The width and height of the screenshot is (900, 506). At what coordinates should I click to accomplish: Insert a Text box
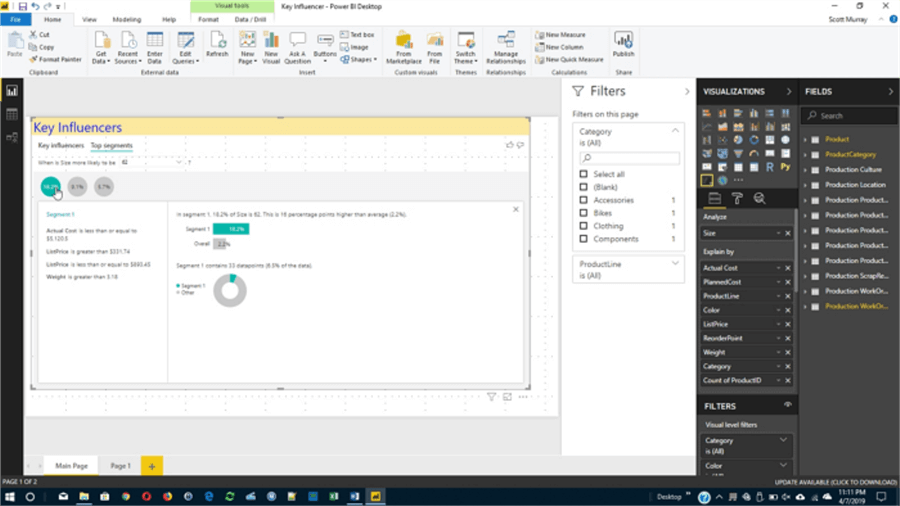click(357, 35)
